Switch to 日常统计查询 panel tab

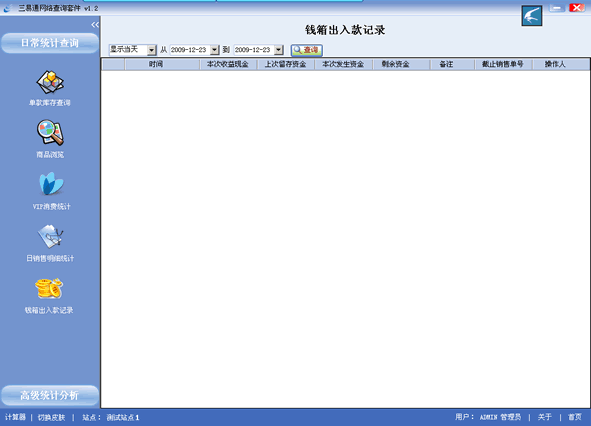[50, 43]
